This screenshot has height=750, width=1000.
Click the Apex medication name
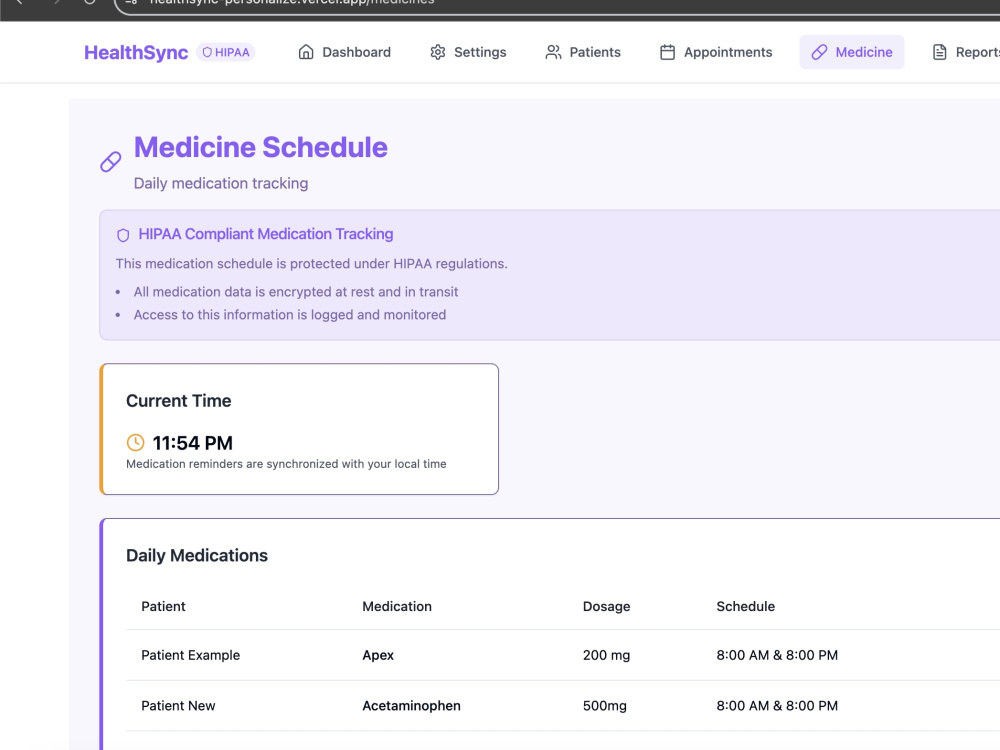pos(378,656)
